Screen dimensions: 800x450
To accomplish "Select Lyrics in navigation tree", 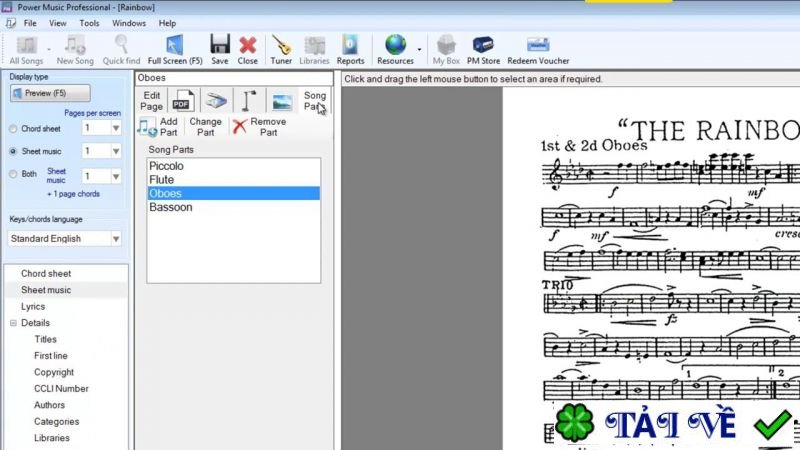I will click(33, 307).
